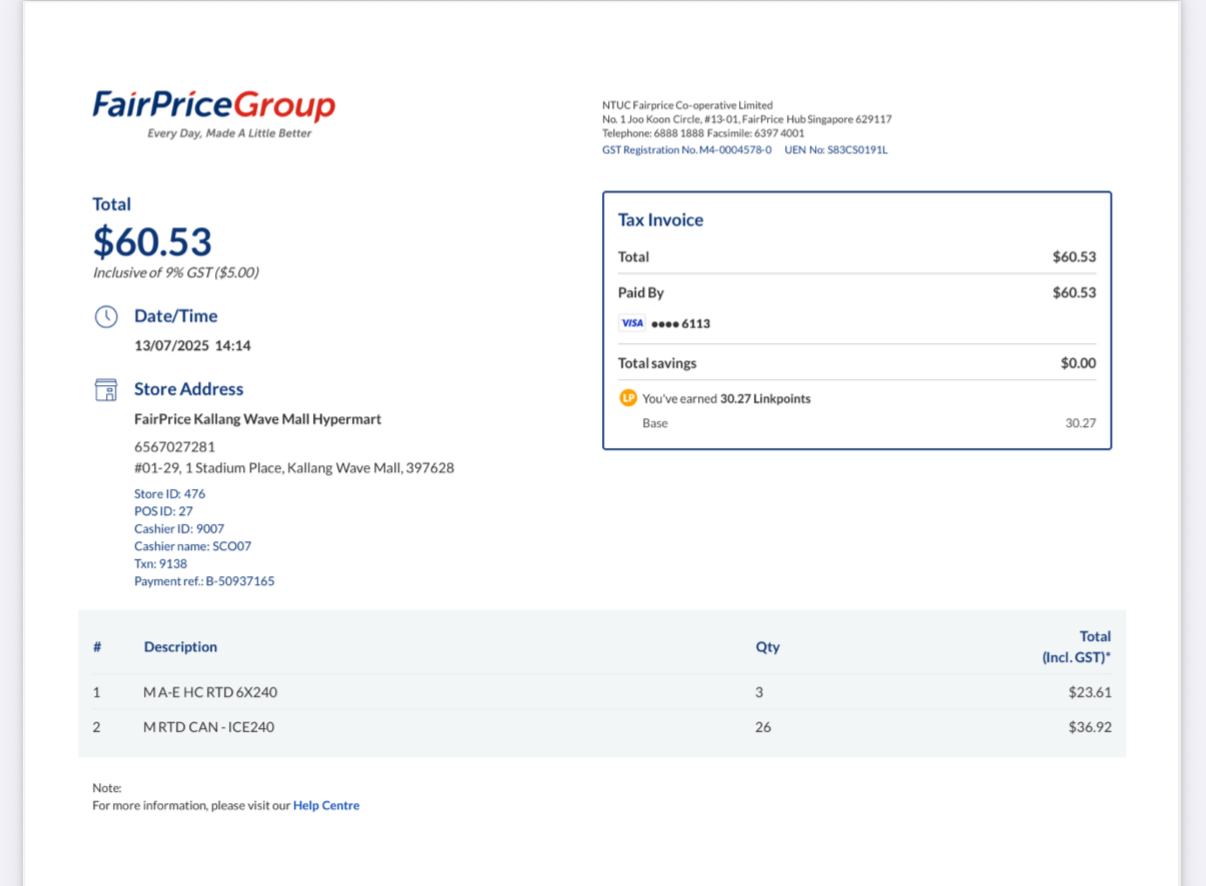Click the Telephone: 6888 1888 line
This screenshot has height=886, width=1206.
pyautogui.click(x=703, y=133)
